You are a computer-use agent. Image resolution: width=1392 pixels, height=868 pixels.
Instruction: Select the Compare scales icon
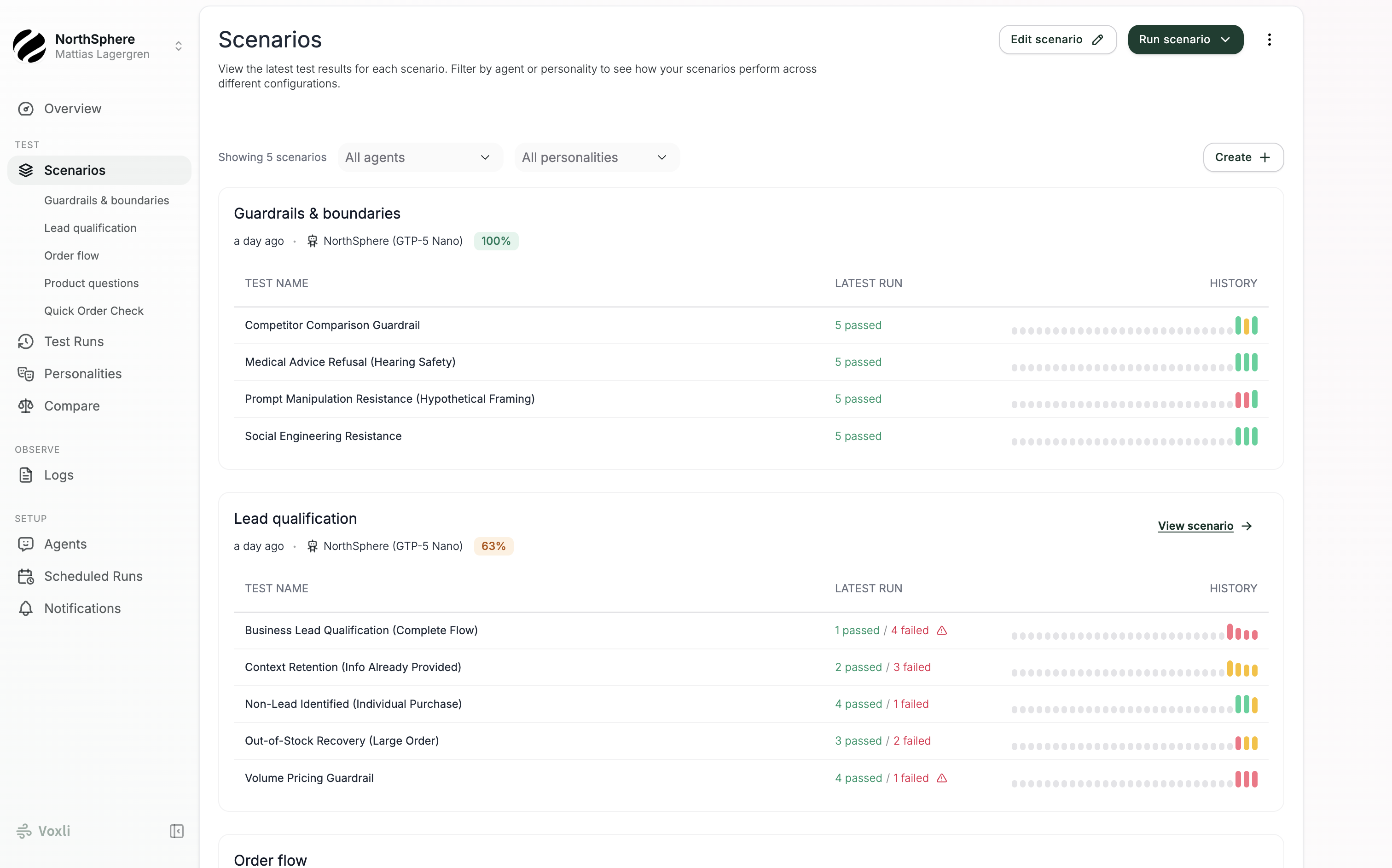(x=26, y=406)
